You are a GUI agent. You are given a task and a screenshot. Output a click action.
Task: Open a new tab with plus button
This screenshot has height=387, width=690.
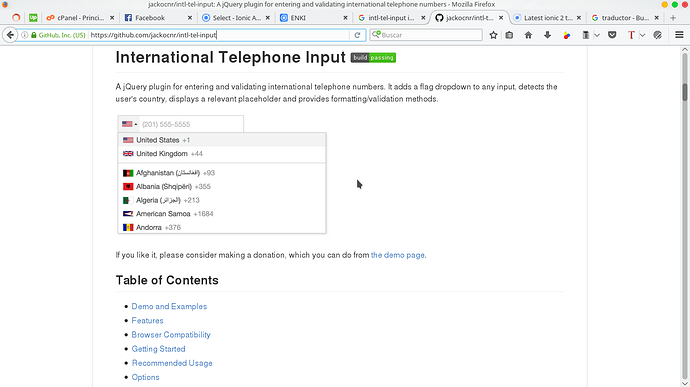tap(673, 18)
